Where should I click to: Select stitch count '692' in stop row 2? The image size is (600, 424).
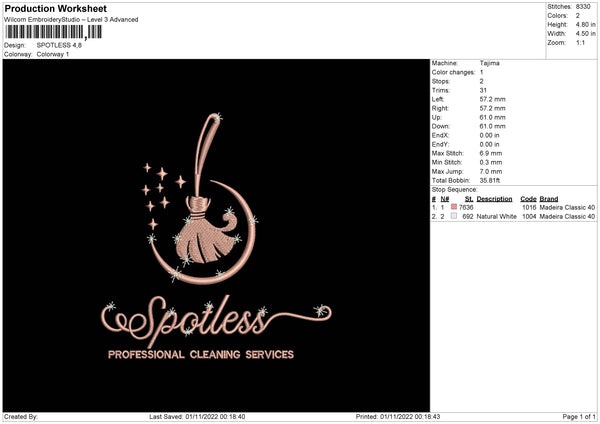[468, 217]
